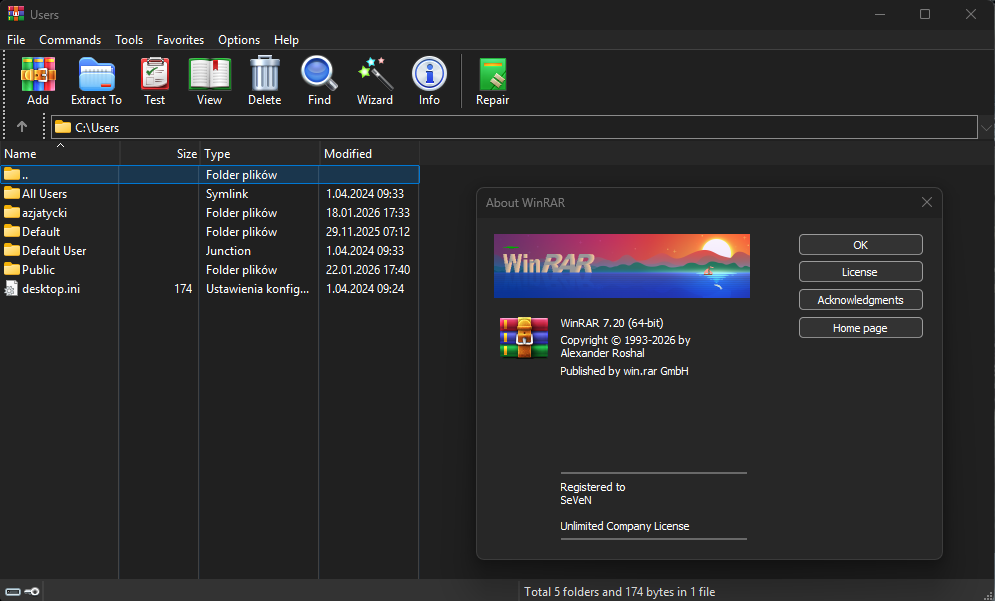Screen dimensions: 995x601
Task: Click the status bar total folders text
Action: pos(619,591)
